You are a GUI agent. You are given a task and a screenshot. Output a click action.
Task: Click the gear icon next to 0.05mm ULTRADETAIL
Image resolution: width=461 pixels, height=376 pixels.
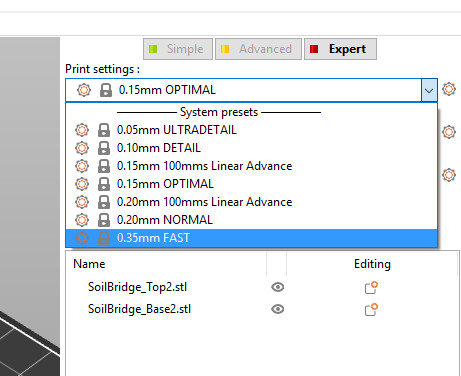point(82,130)
